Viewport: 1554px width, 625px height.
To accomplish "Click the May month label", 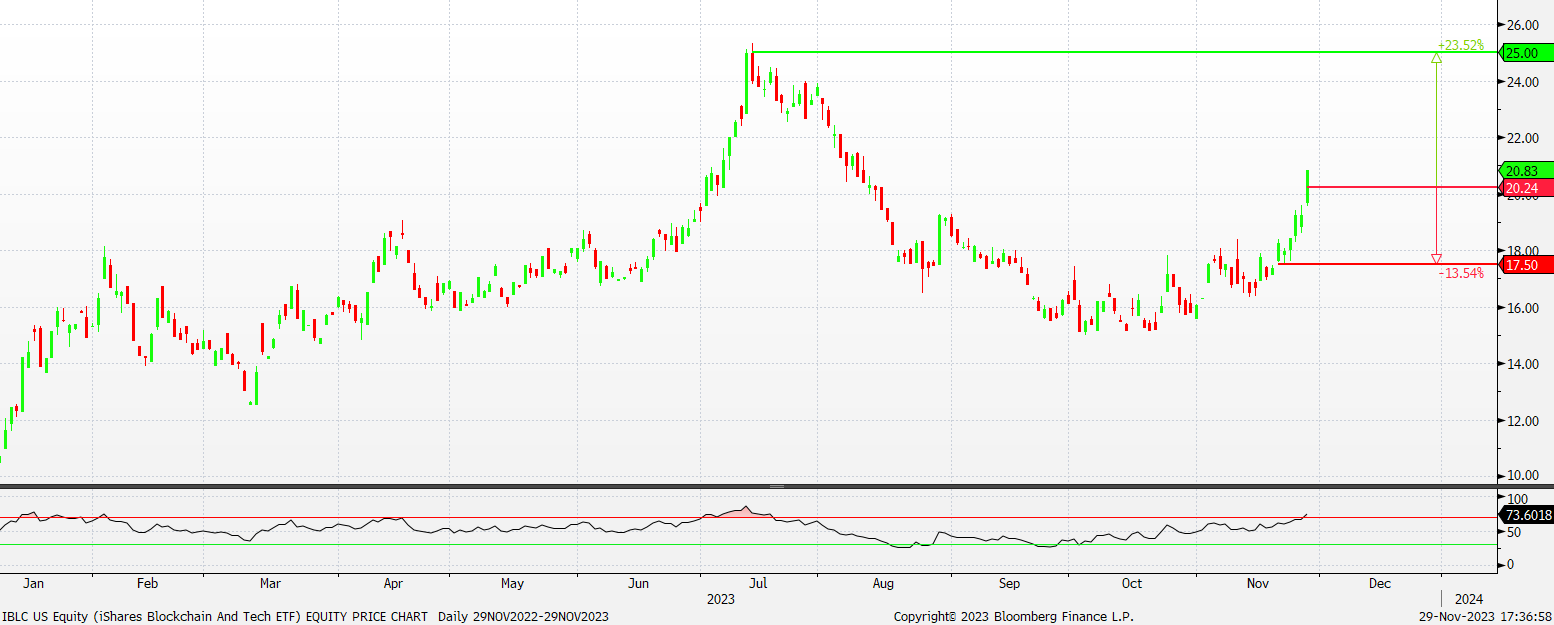I will [512, 583].
